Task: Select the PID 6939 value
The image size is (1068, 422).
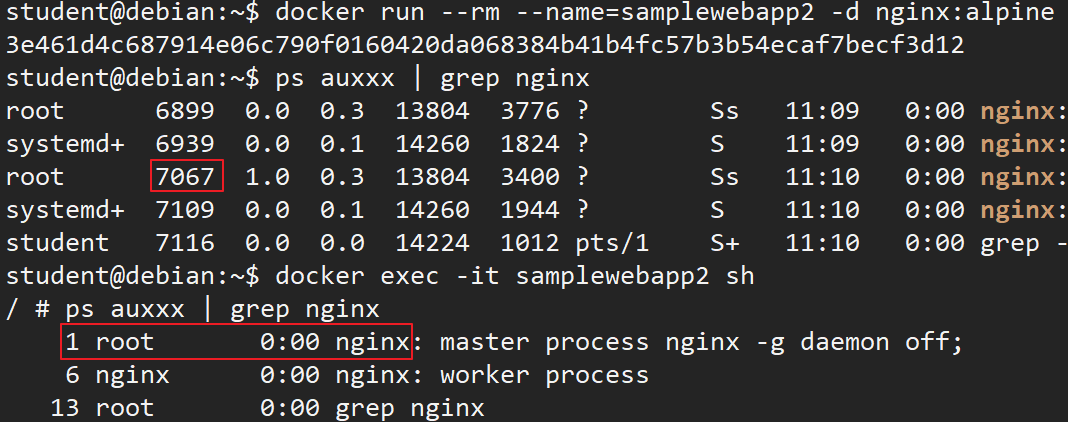Action: tap(185, 144)
